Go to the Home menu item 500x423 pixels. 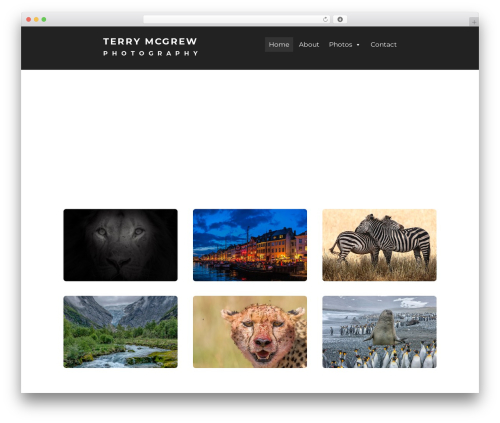pos(279,44)
